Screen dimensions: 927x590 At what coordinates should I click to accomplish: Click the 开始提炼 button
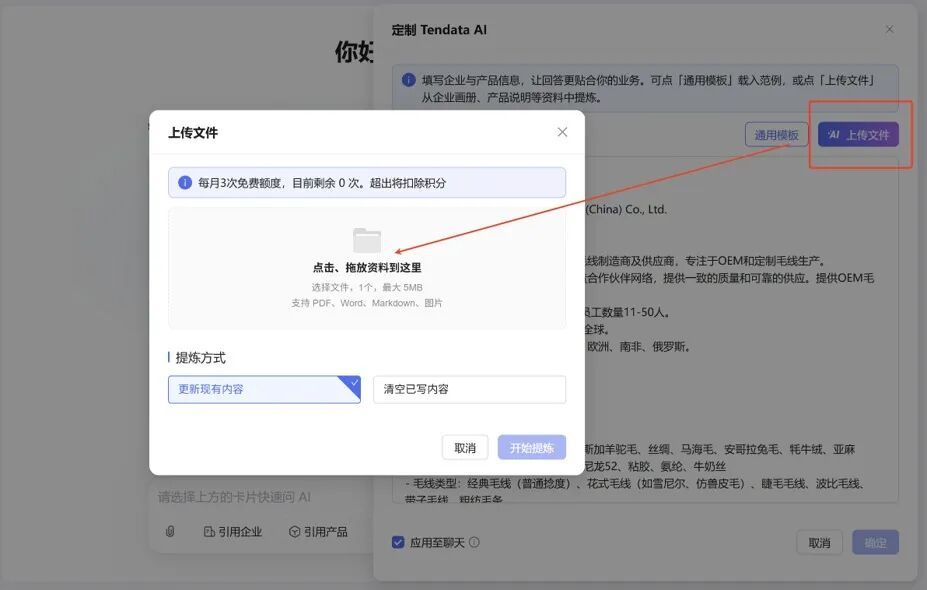coord(531,448)
